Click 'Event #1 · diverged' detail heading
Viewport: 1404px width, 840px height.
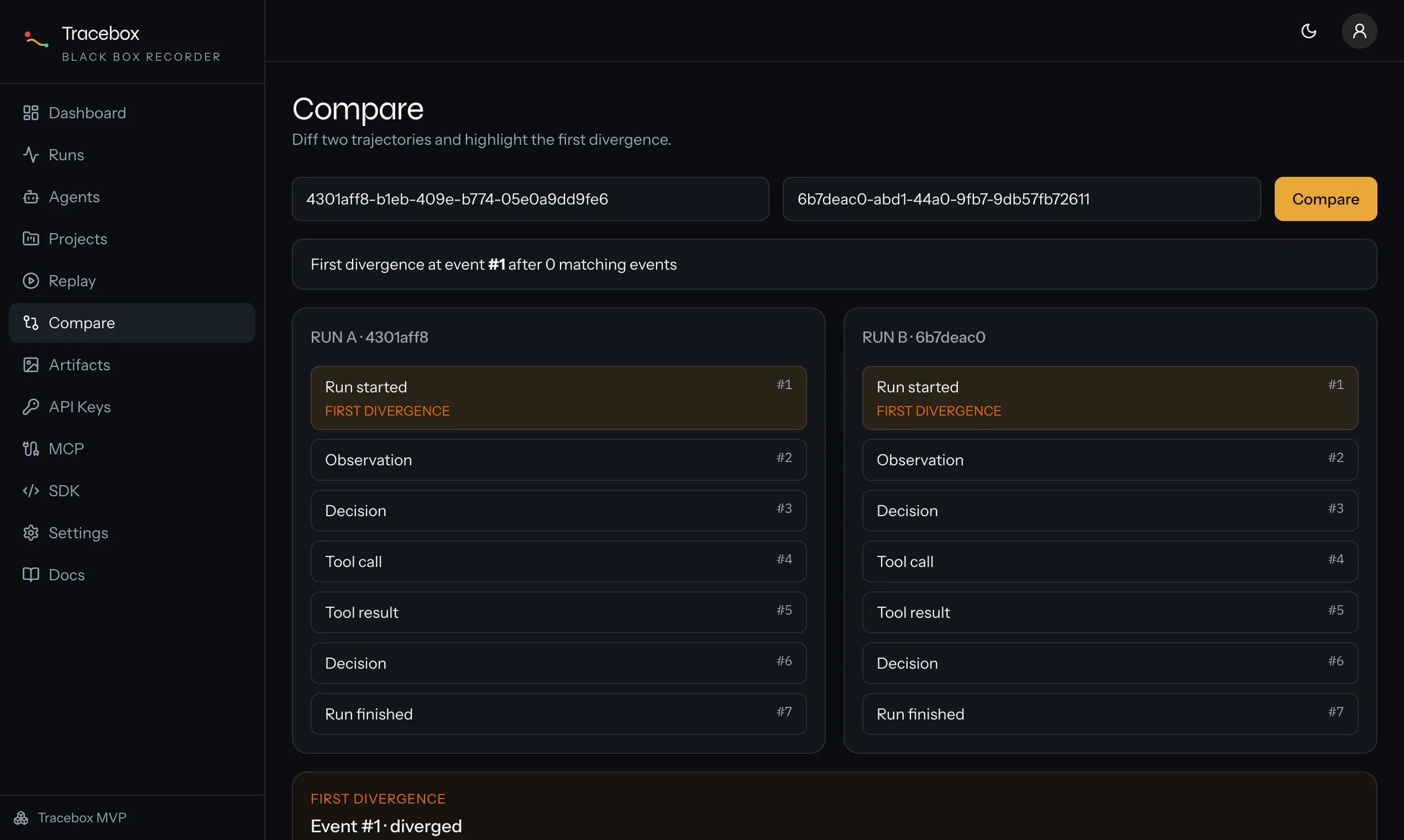tap(386, 826)
